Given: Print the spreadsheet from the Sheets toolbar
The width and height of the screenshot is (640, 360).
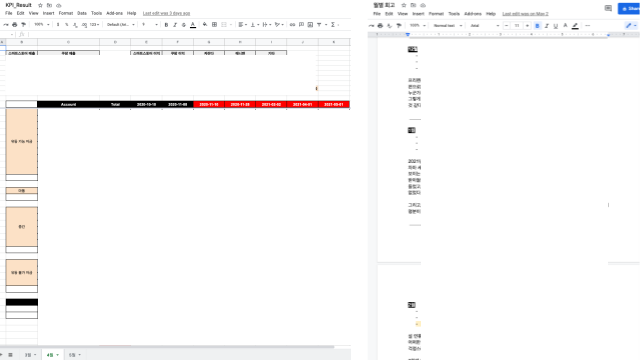Looking at the screenshot, I should 15,24.
